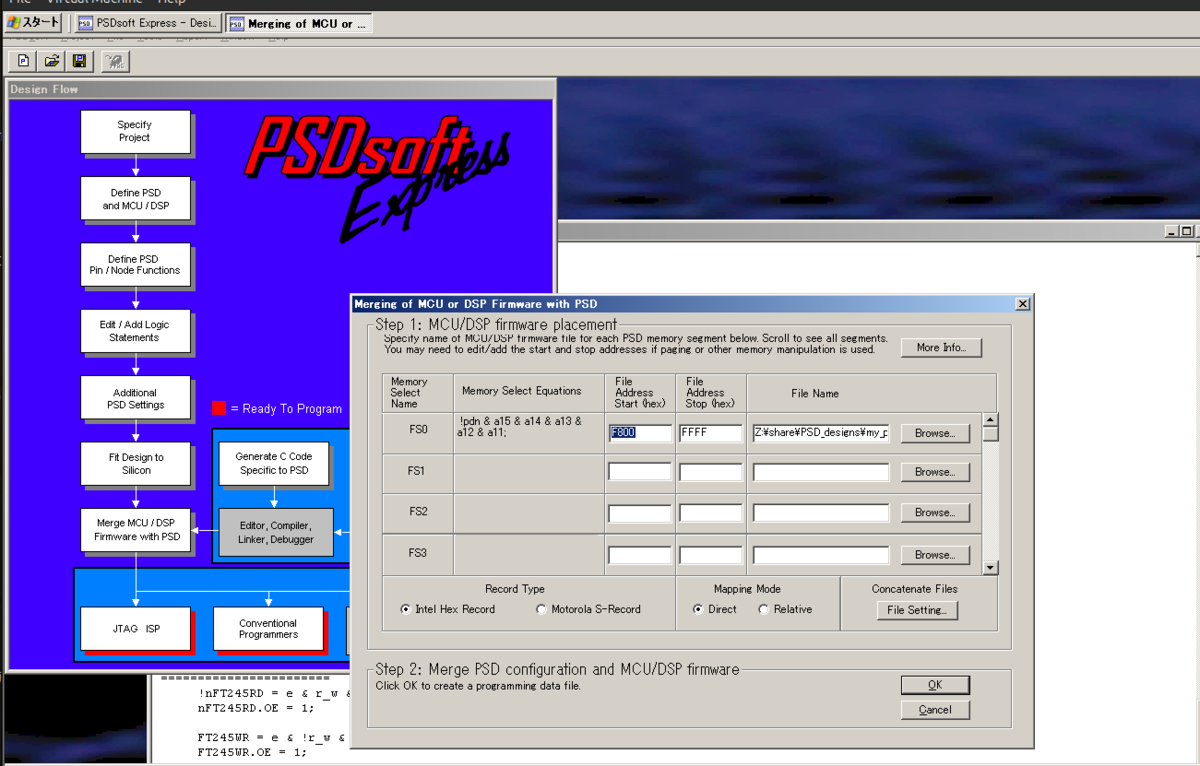Focus the FS3 File Address Start field
The width and height of the screenshot is (1200, 766).
639,555
